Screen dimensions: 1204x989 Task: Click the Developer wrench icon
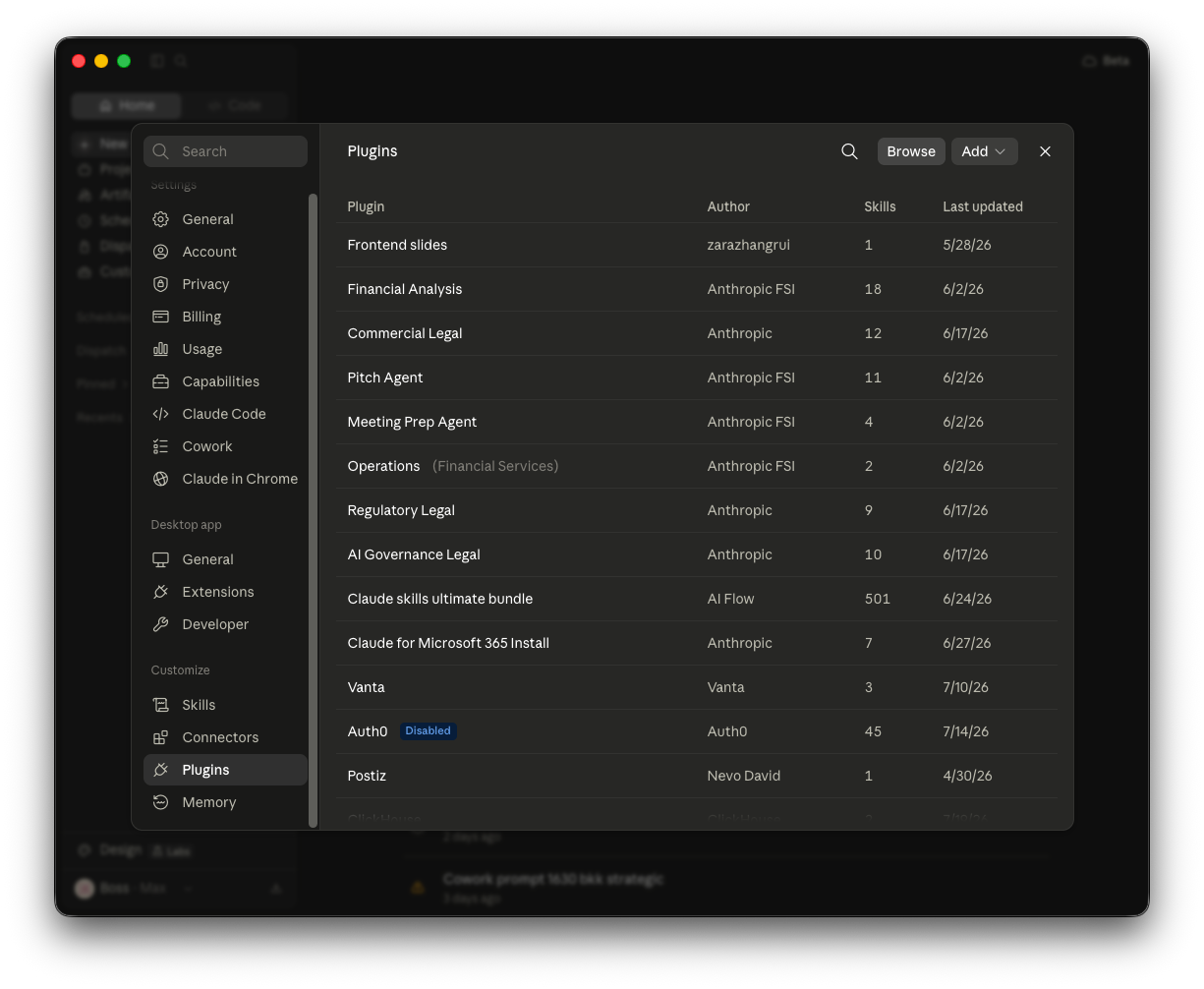161,624
